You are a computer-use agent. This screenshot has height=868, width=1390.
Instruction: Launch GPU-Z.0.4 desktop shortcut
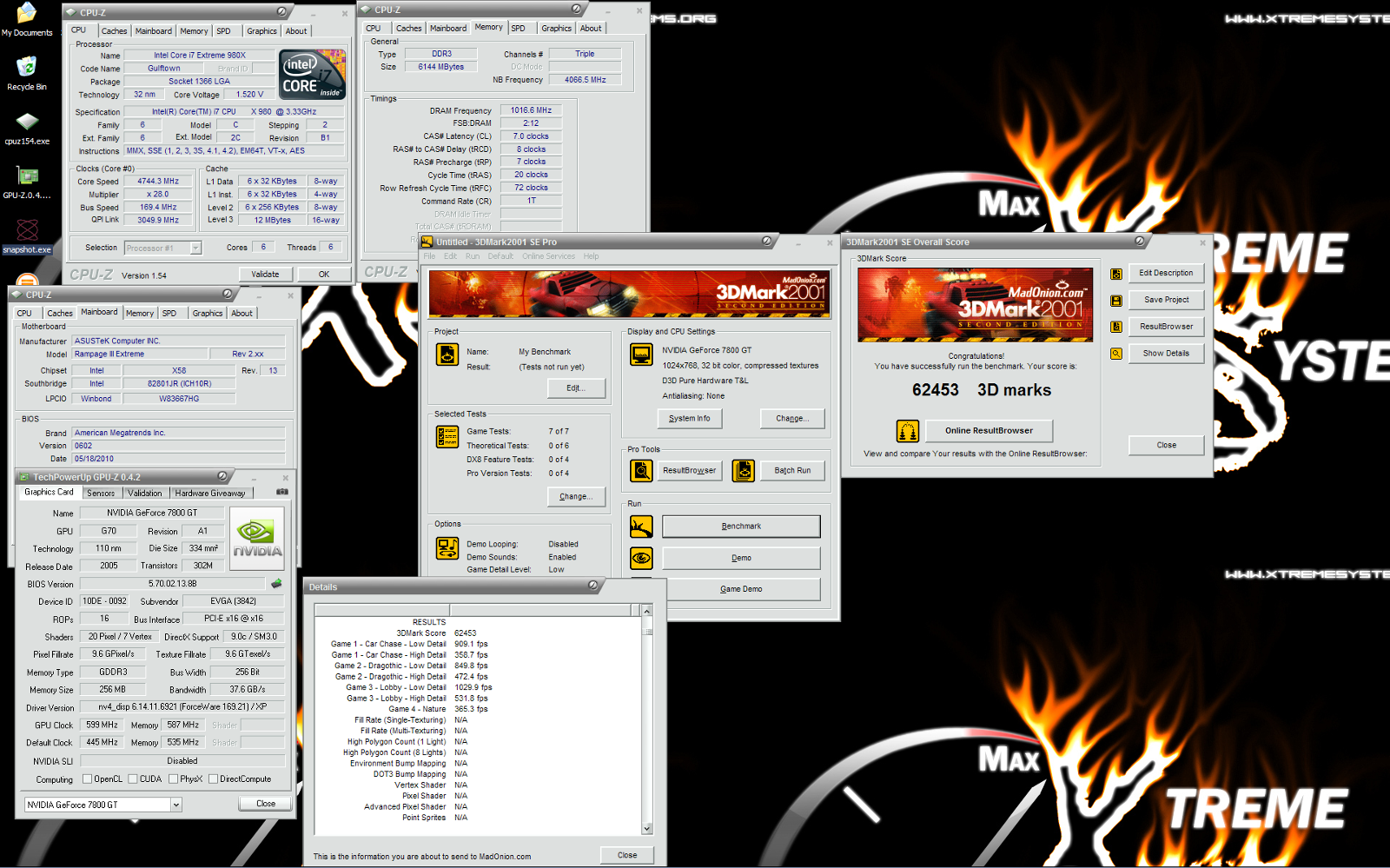click(27, 182)
